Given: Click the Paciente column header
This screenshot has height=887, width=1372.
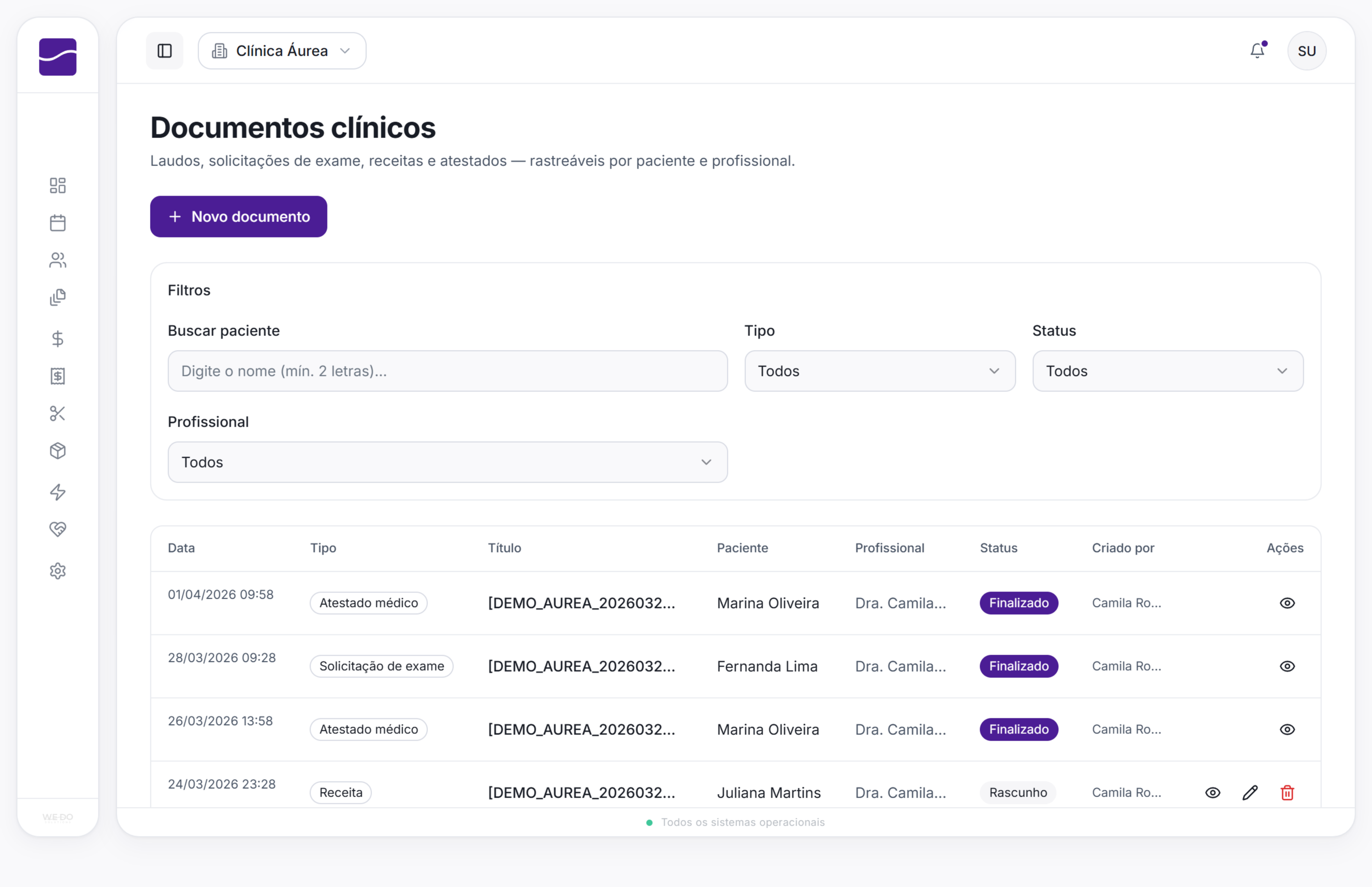Looking at the screenshot, I should 742,548.
